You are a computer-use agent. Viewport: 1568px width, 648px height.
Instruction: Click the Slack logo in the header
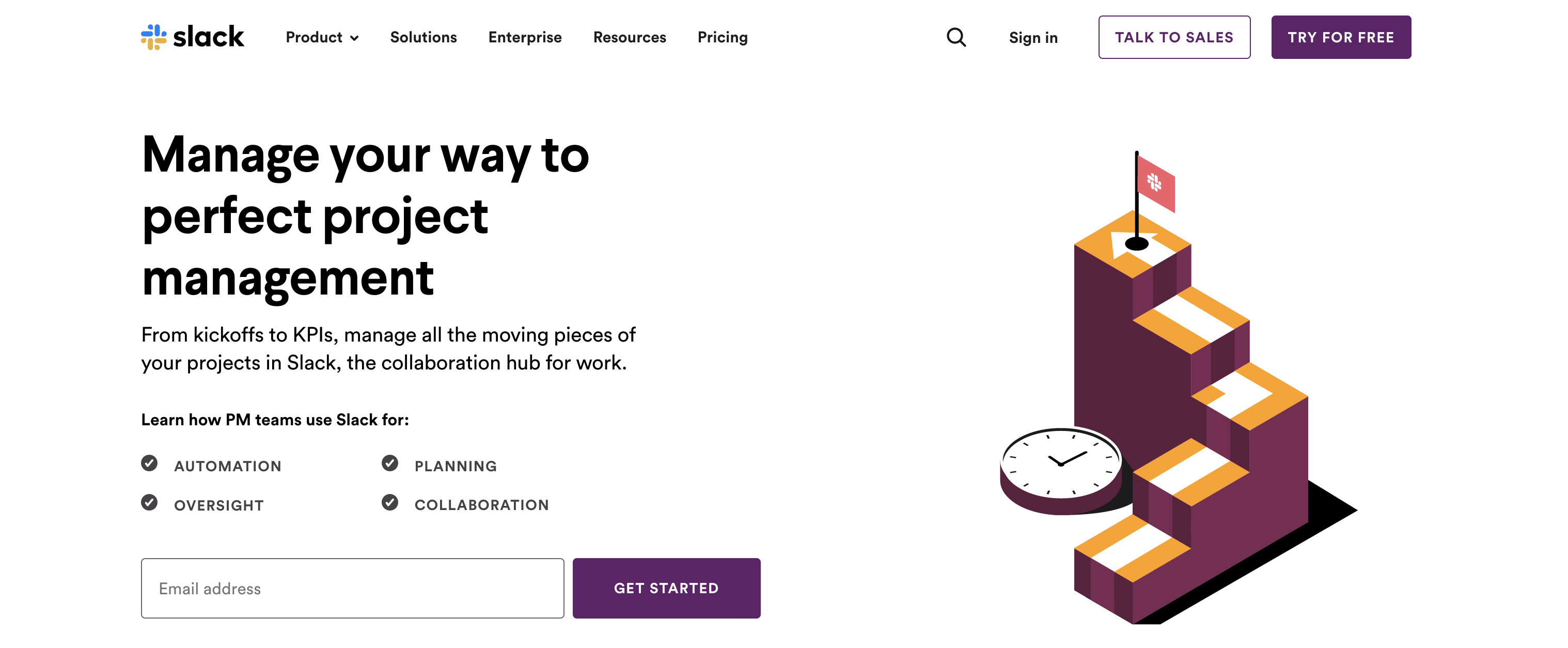192,37
